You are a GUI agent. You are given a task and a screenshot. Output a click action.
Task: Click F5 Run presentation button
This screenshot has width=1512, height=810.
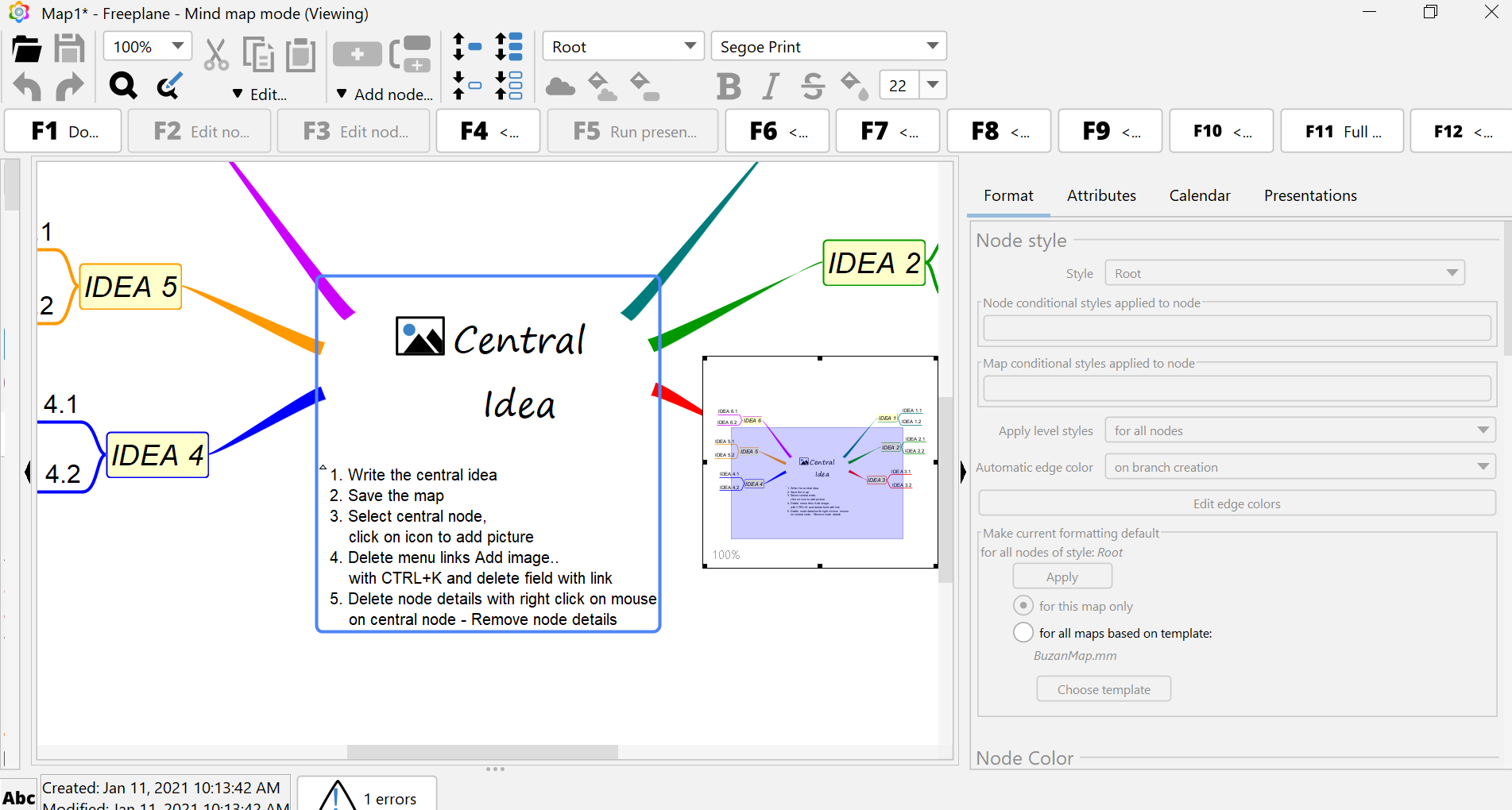pyautogui.click(x=633, y=131)
